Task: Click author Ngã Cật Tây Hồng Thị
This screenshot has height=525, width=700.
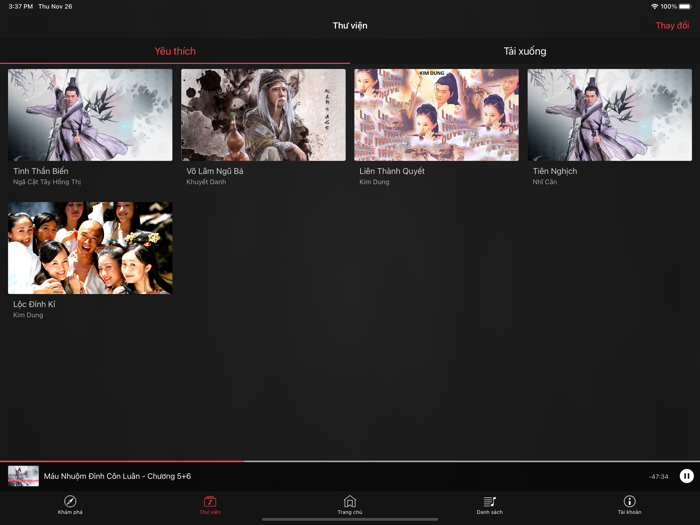Action: [x=47, y=182]
